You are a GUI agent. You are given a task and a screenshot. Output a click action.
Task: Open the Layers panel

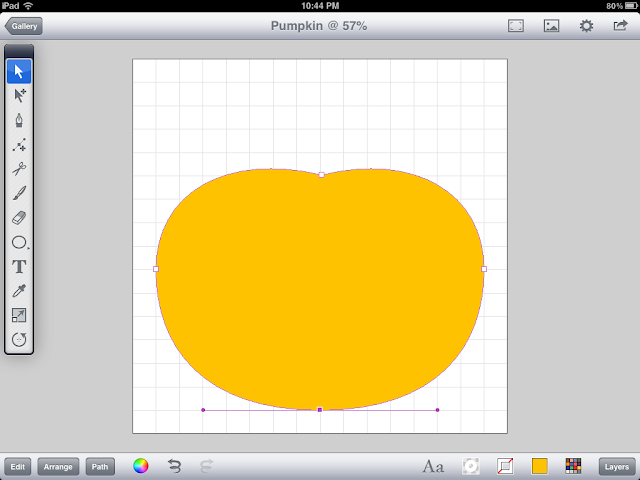tap(617, 467)
